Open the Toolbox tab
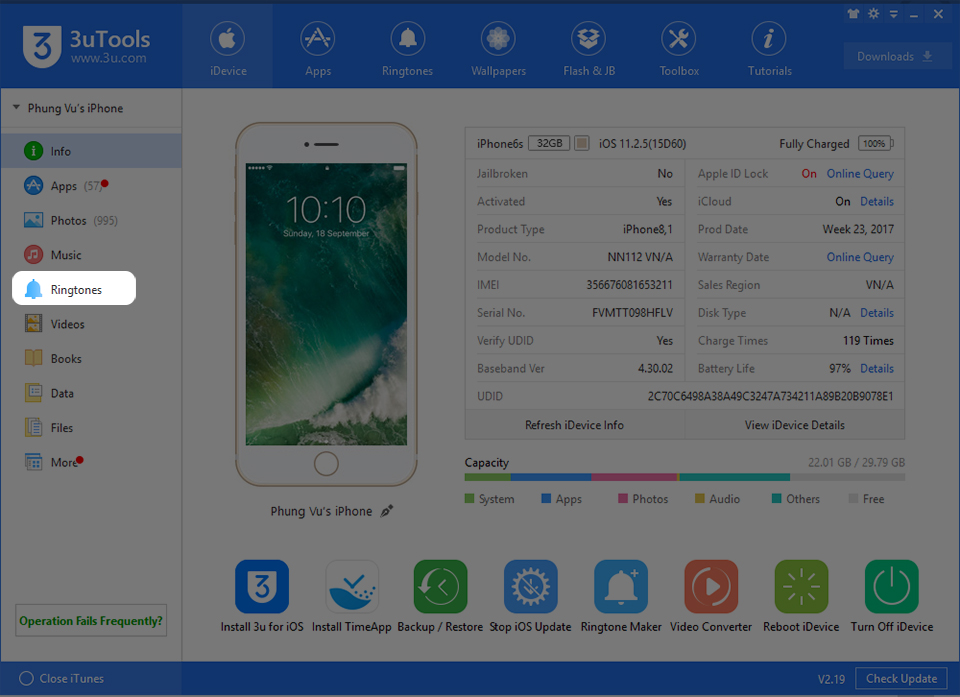 679,48
